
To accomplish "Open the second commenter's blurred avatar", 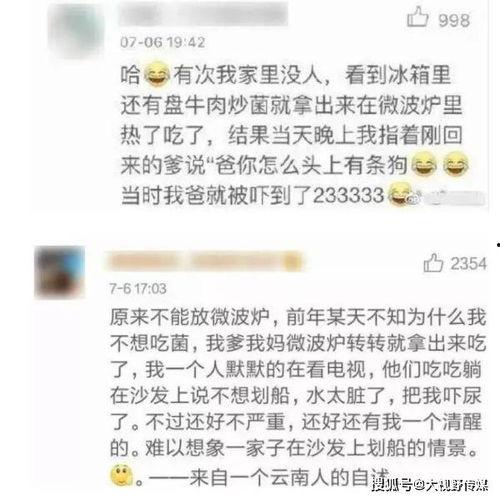I will tap(60, 272).
